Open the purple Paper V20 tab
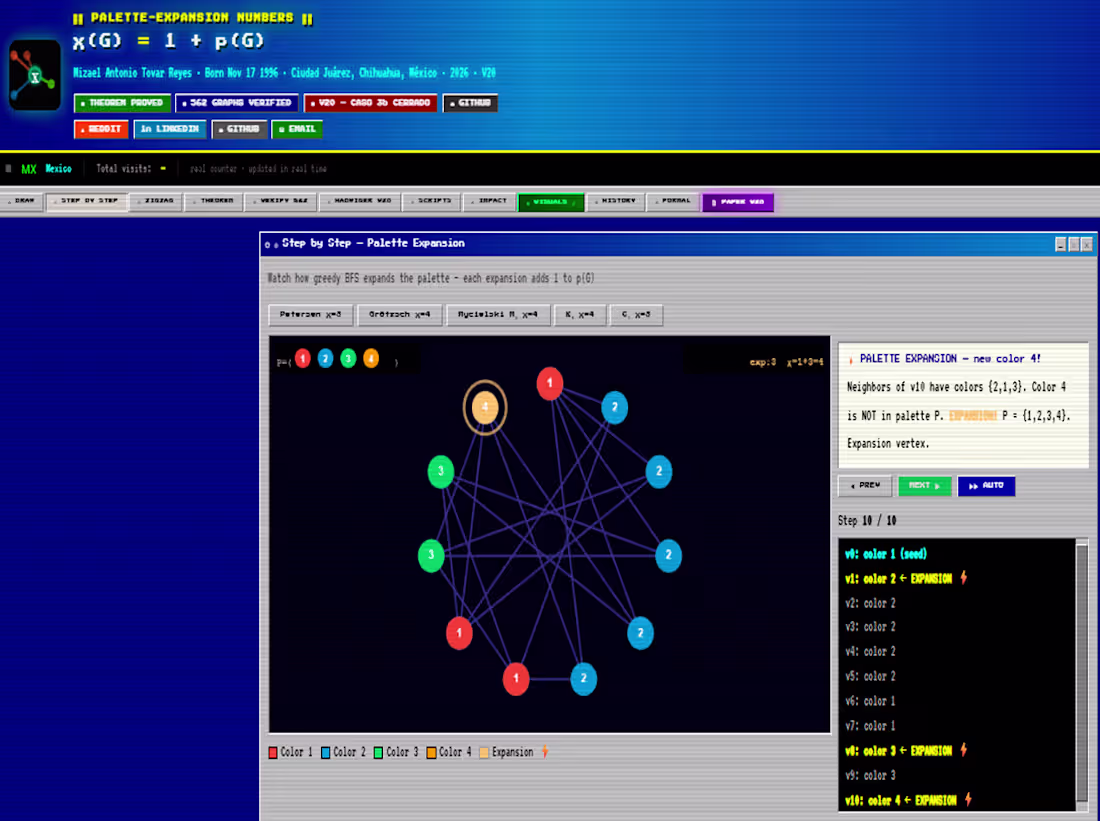This screenshot has width=1100, height=821. (x=738, y=202)
